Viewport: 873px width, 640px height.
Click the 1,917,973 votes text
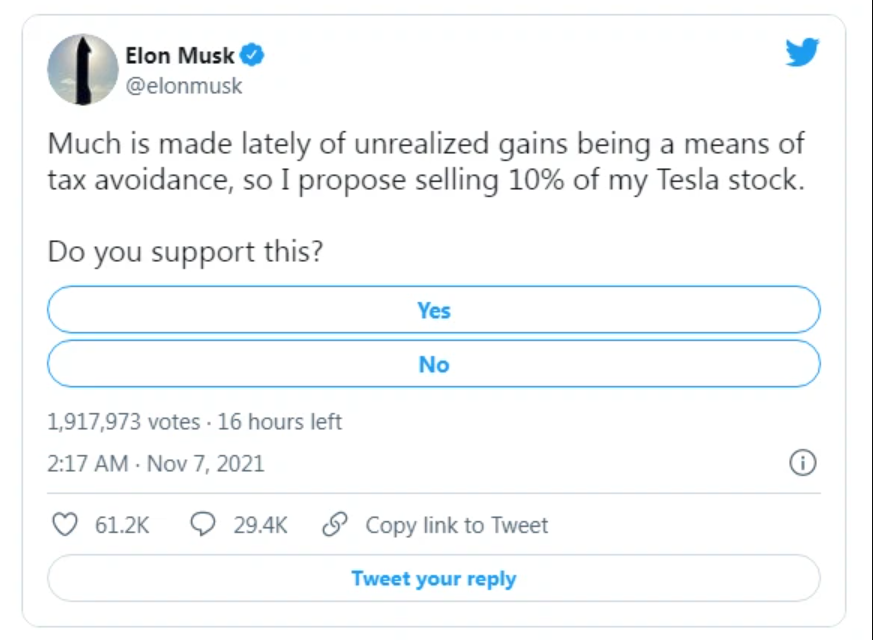click(x=124, y=422)
